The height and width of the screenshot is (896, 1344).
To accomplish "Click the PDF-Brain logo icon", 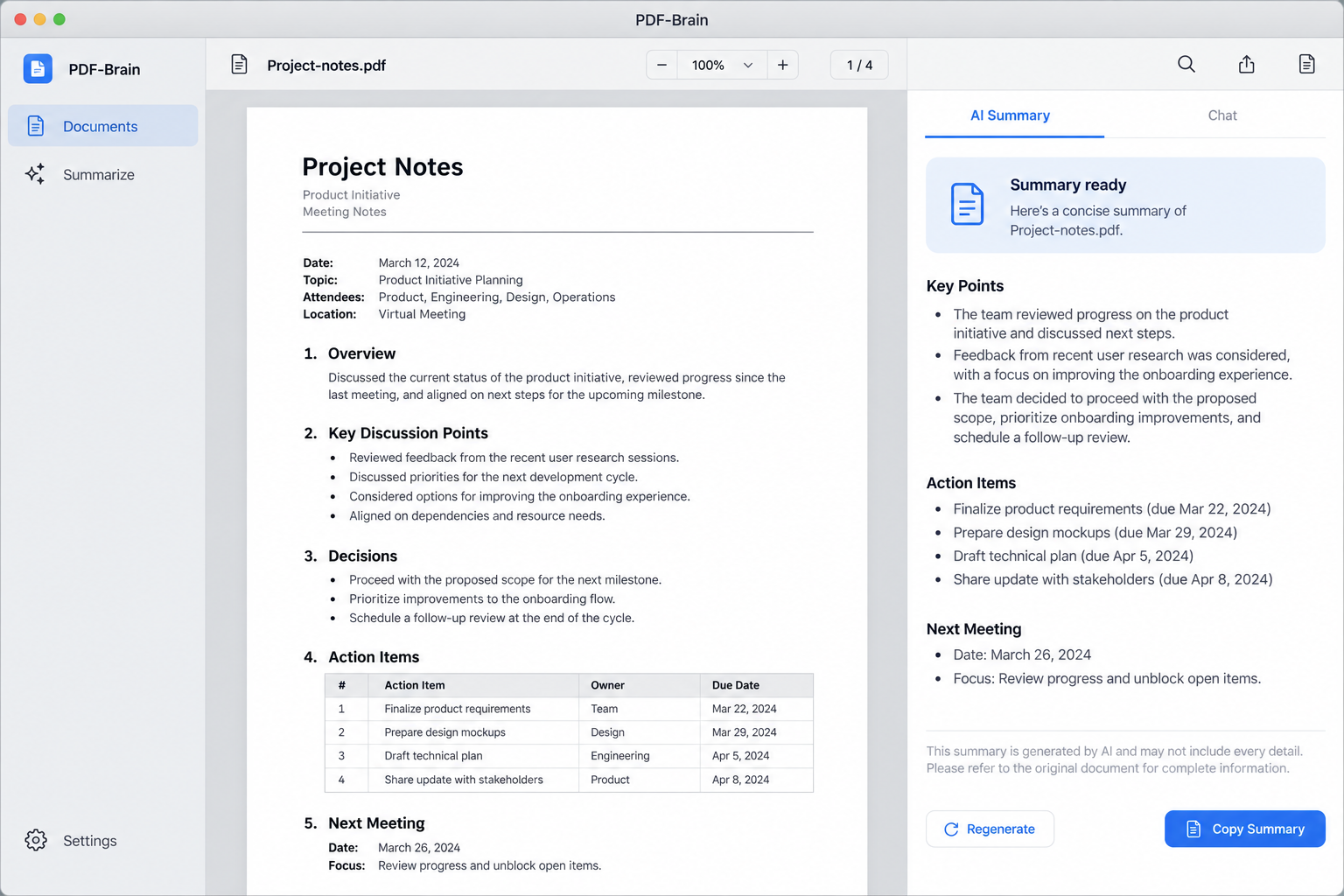I will (38, 68).
